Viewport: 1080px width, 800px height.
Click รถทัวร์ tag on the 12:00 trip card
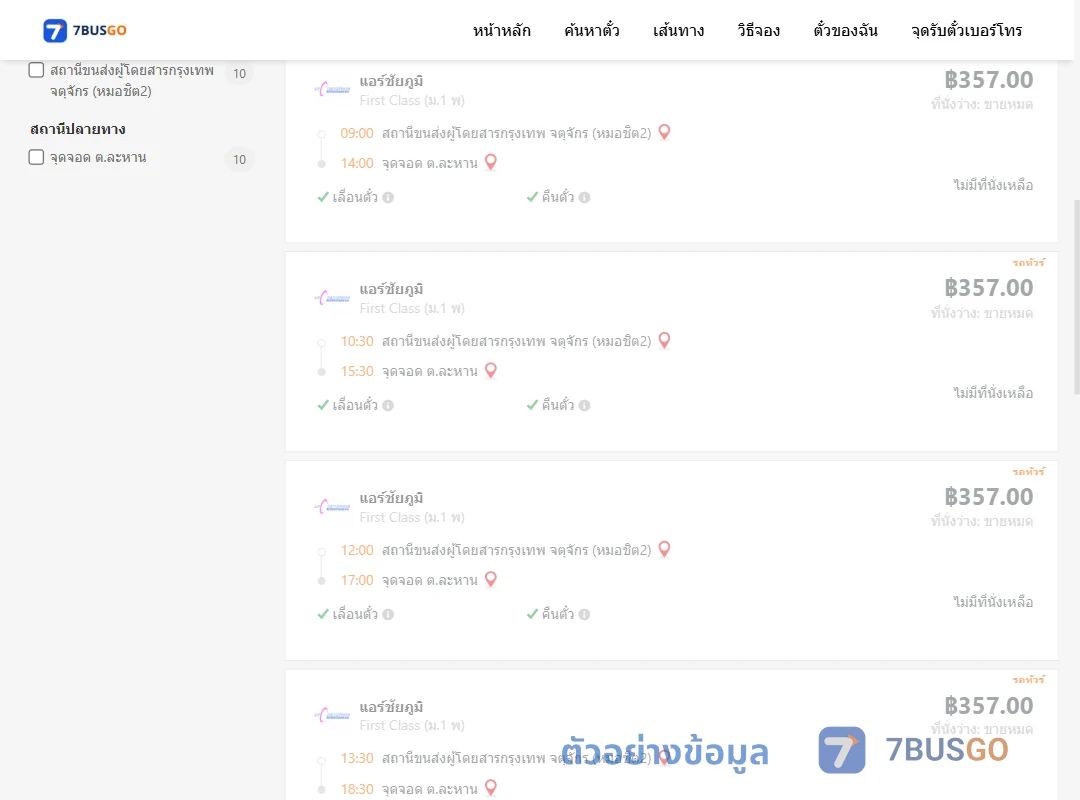coord(1028,471)
